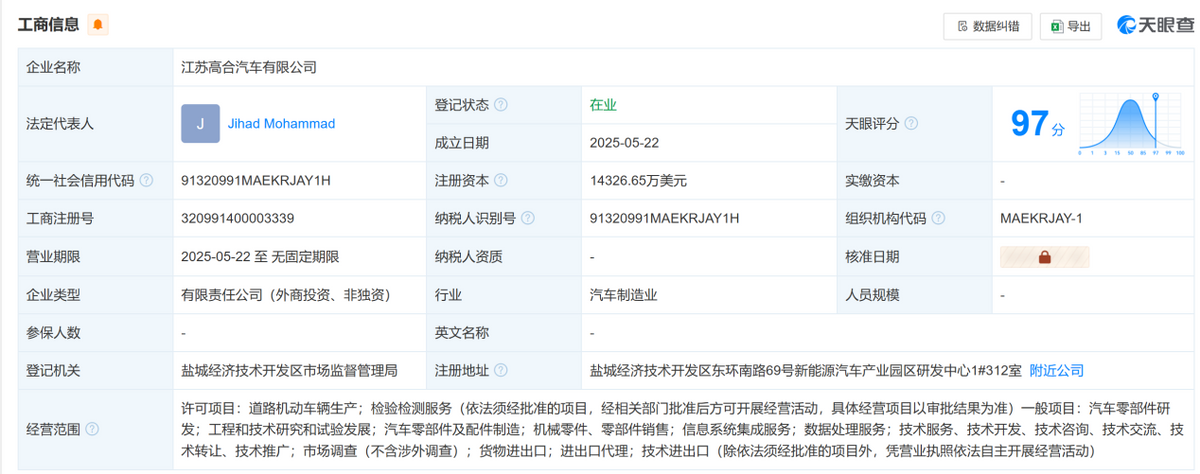Click the 工商注册号 field label
Viewport: 1200px width, 474px height.
click(x=60, y=218)
